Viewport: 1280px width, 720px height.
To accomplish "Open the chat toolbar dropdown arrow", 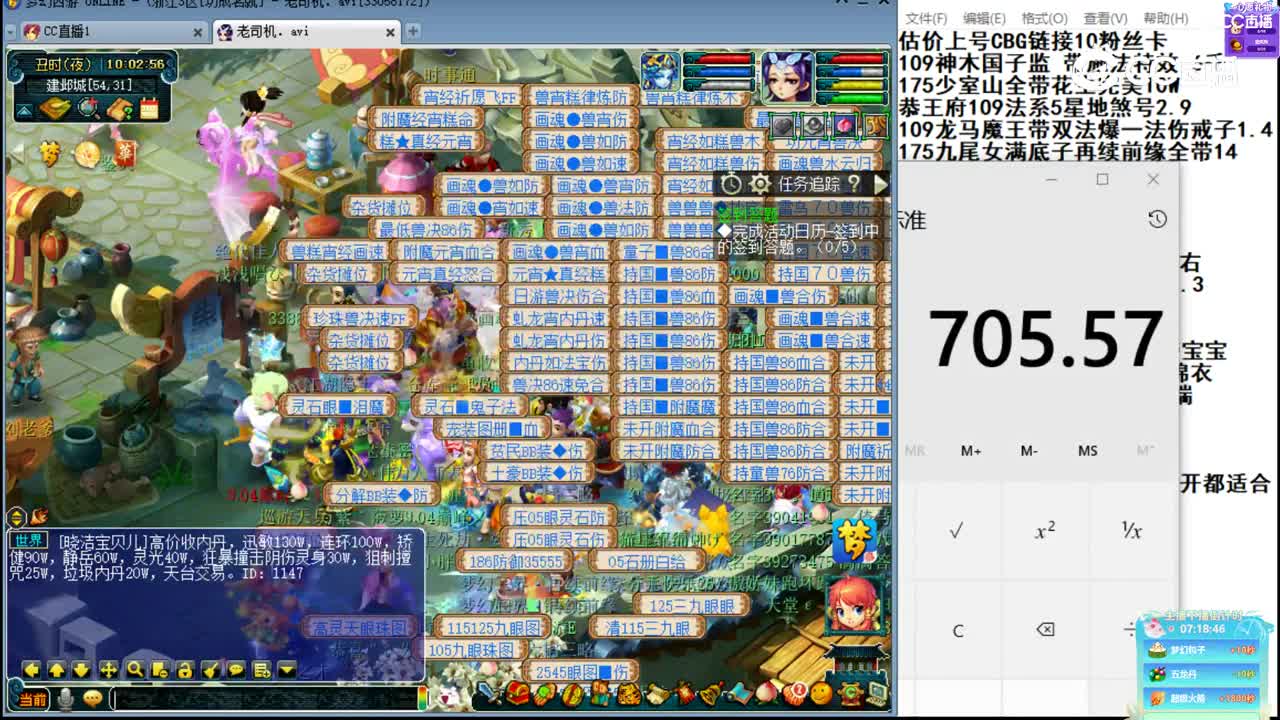I will pos(288,670).
